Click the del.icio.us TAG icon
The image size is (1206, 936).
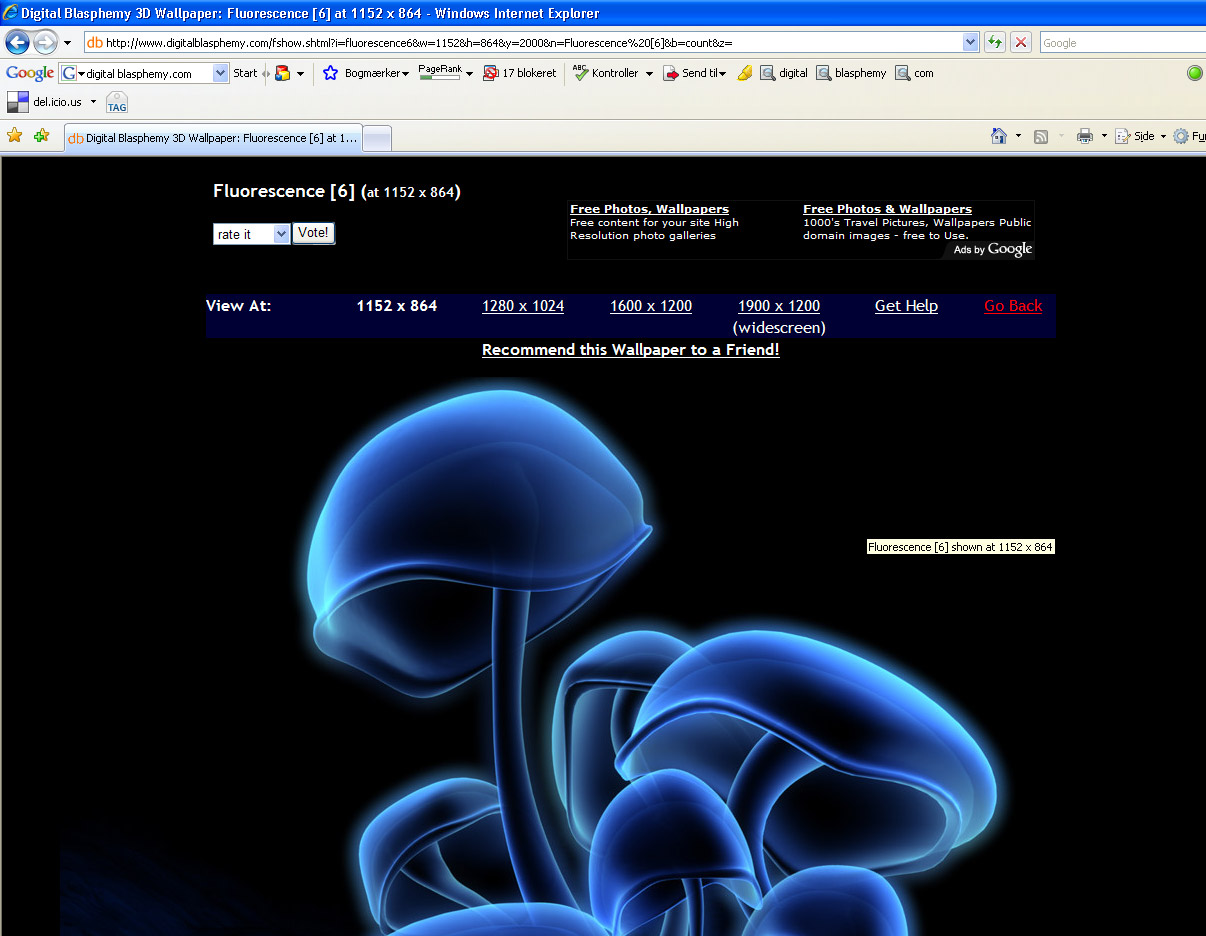coord(117,102)
